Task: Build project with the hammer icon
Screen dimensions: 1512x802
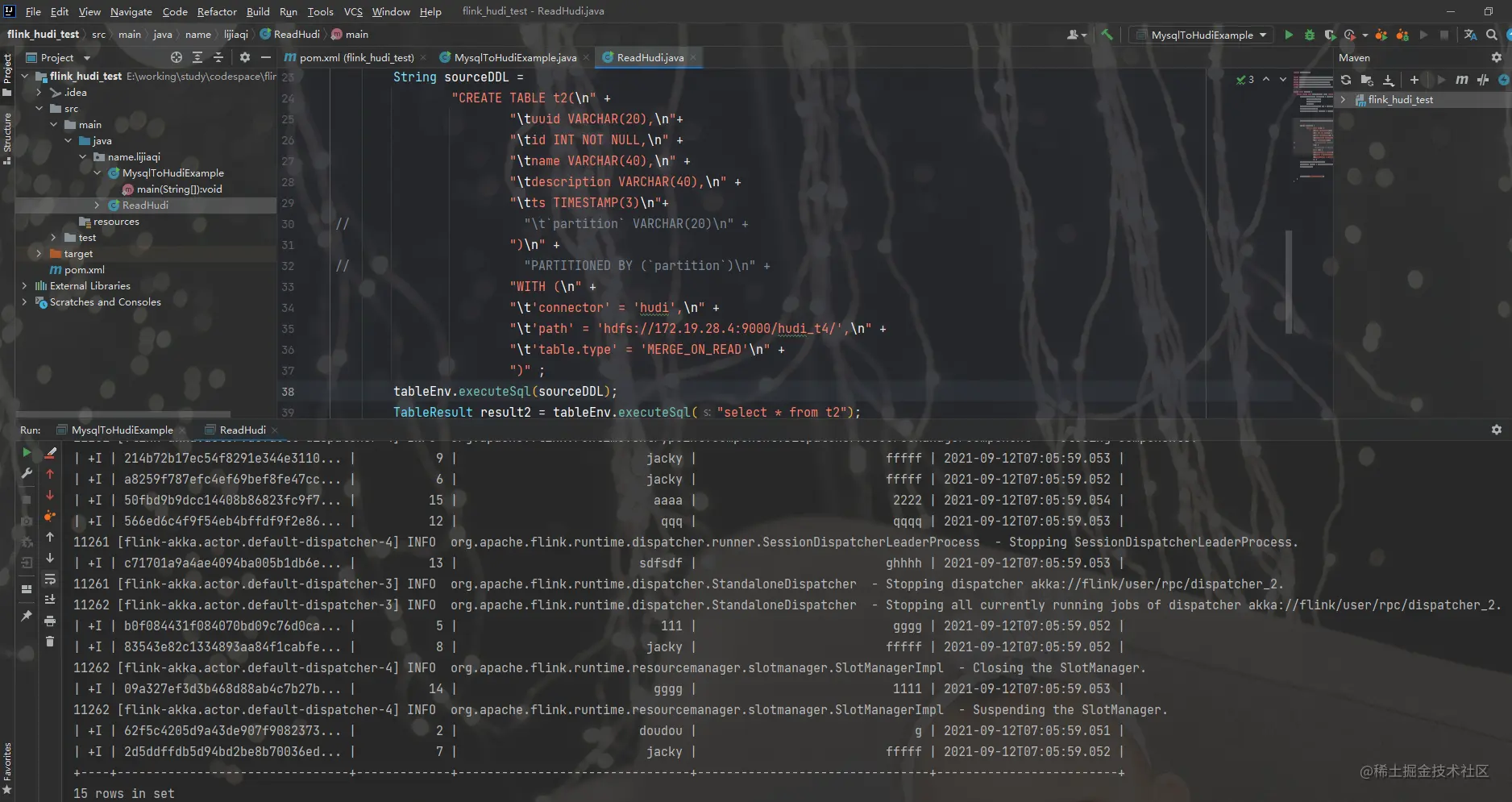Action: point(1107,35)
